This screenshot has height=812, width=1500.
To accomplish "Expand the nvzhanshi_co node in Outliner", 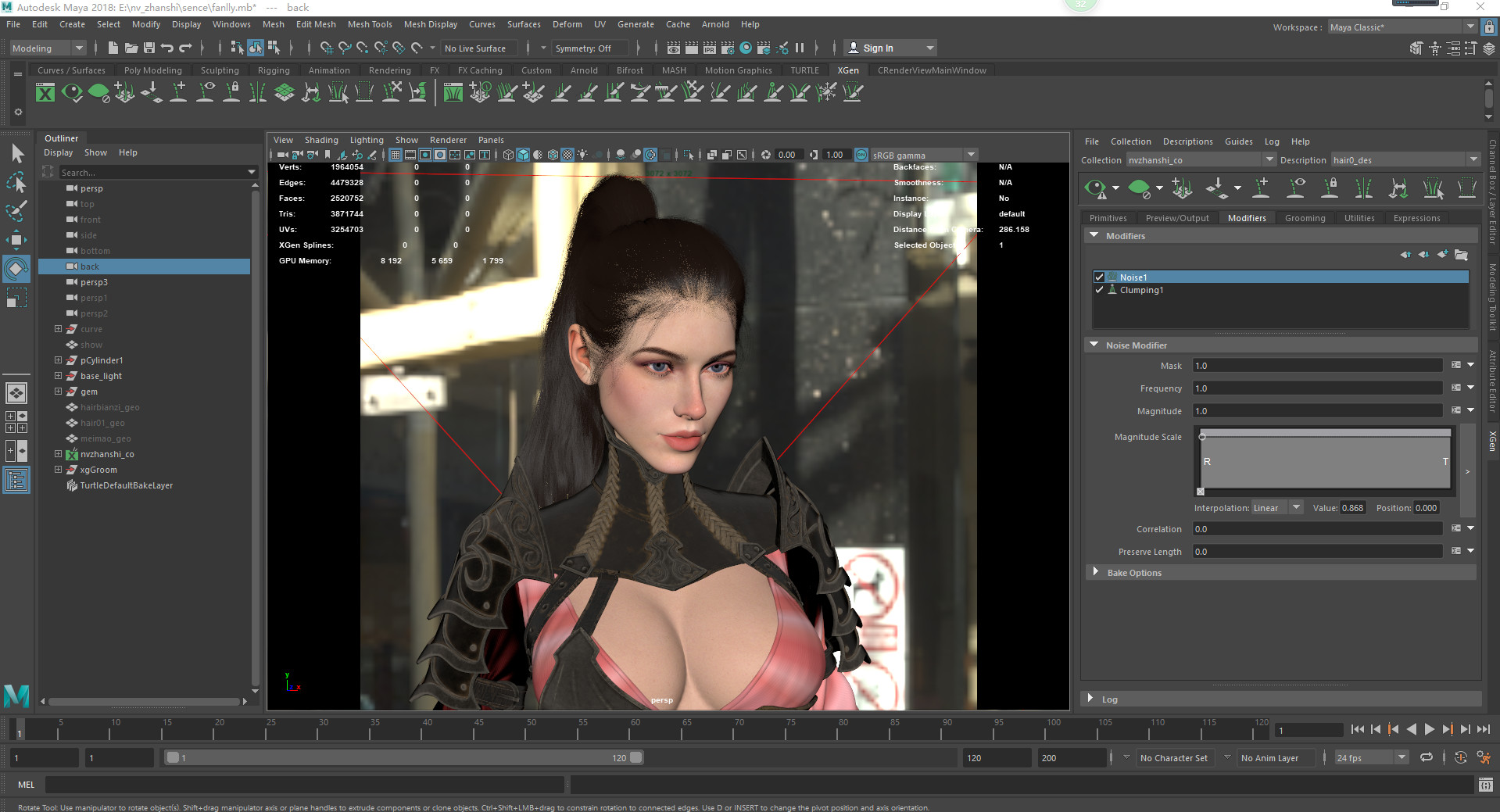I will 58,454.
